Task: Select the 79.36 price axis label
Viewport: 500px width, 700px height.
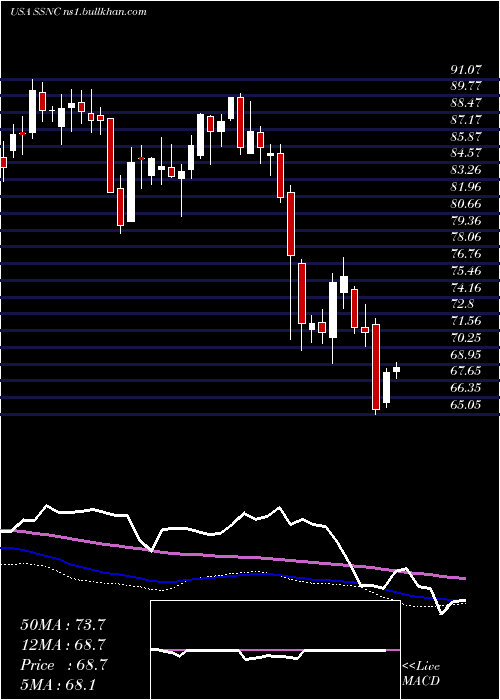Action: (x=466, y=220)
